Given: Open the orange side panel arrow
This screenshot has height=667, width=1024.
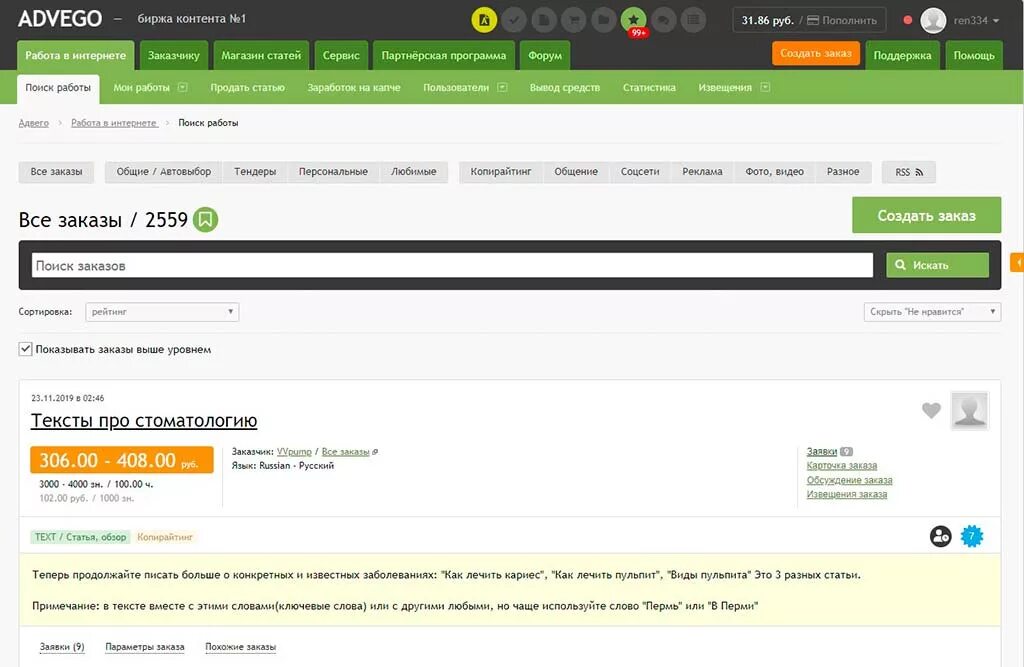Looking at the screenshot, I should pyautogui.click(x=1017, y=263).
